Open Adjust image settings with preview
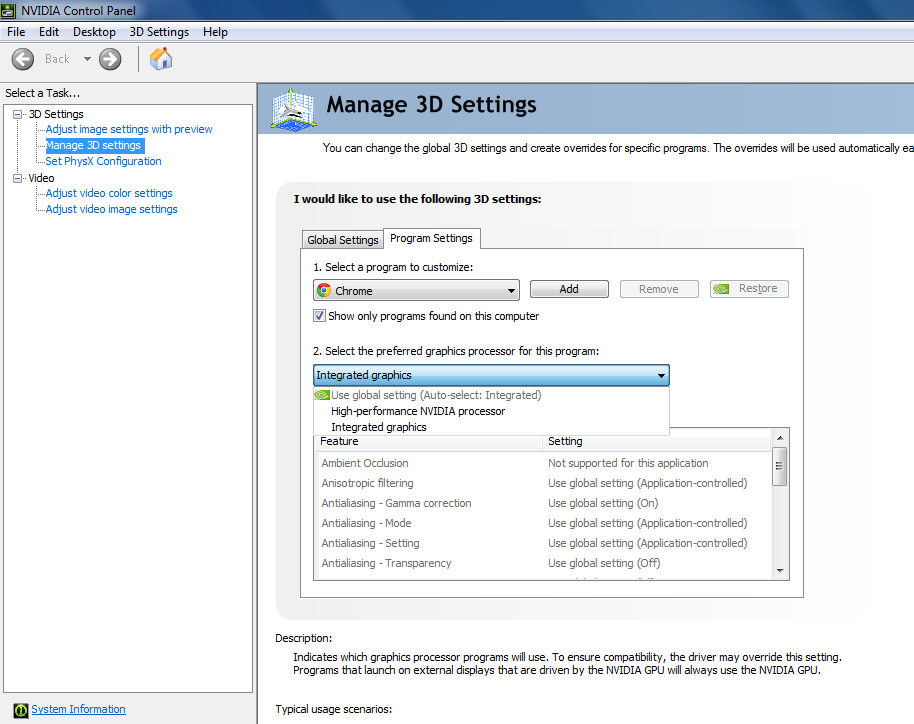The height and width of the screenshot is (724, 914). pos(129,129)
